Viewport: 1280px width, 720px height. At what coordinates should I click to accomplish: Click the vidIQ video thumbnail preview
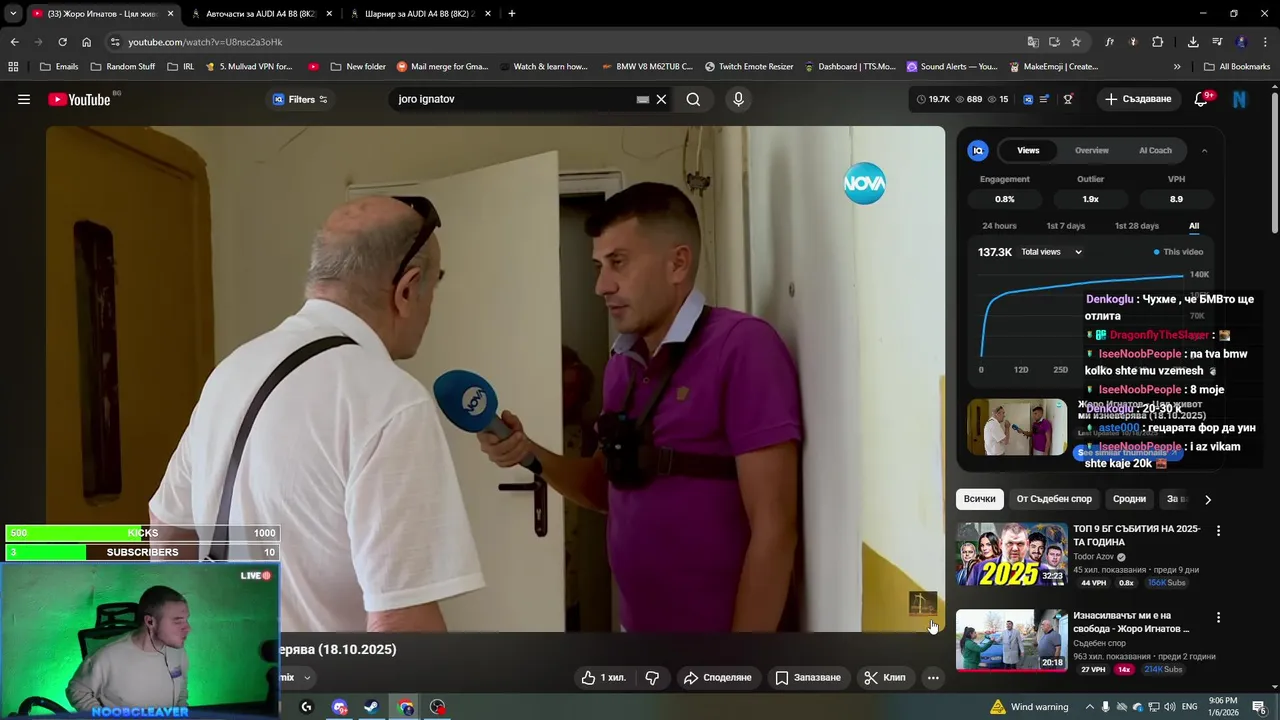pyautogui.click(x=1017, y=427)
